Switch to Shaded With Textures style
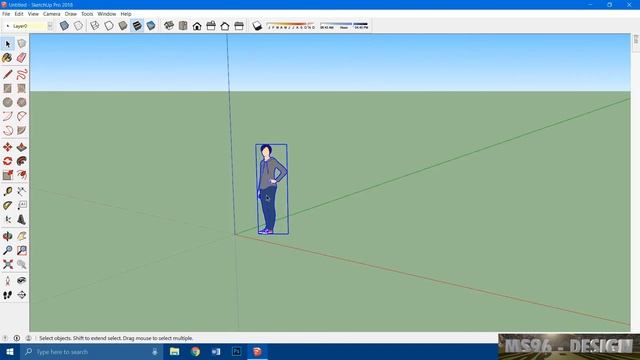Screen dimensions: 640x360 [137, 26]
